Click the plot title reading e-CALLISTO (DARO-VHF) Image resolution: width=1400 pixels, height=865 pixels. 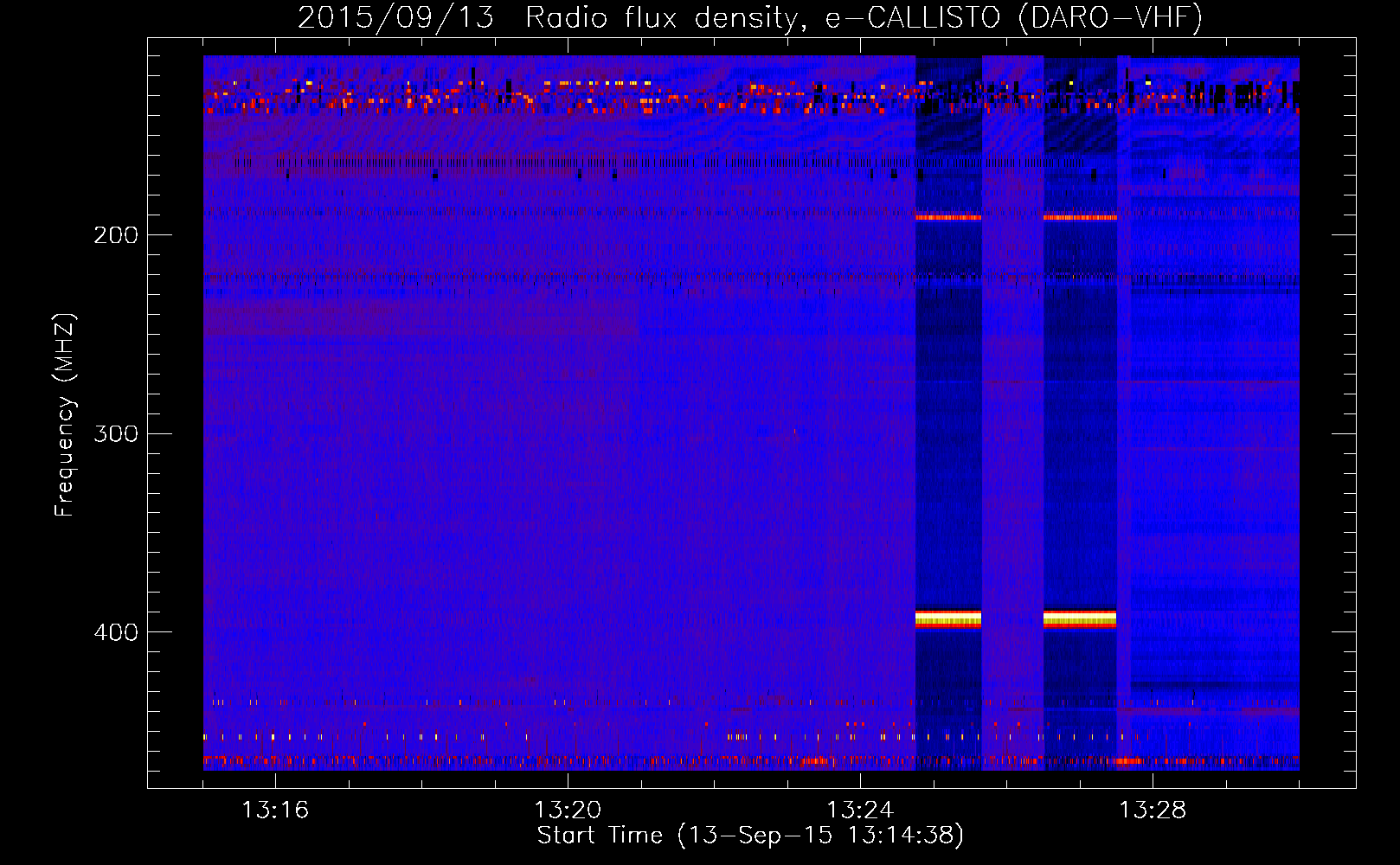click(749, 17)
